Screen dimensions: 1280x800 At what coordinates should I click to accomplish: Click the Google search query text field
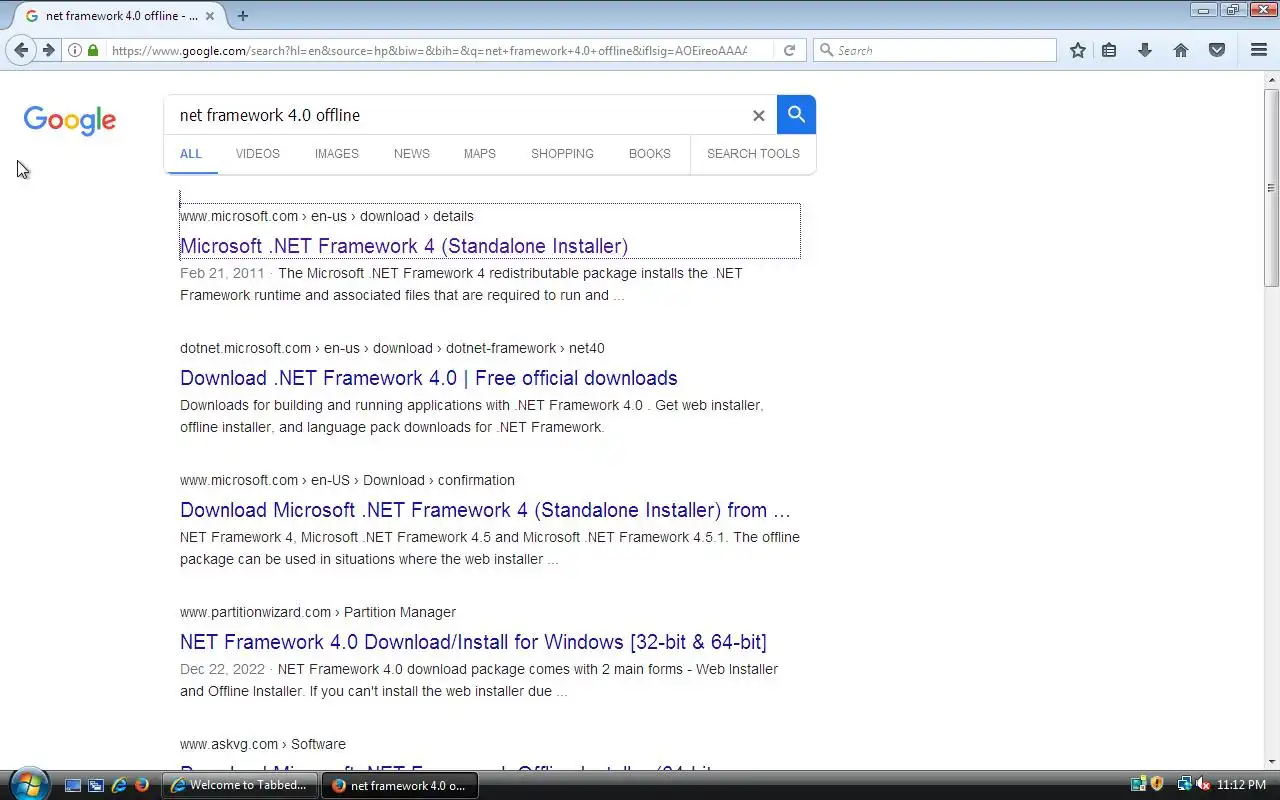coord(460,115)
